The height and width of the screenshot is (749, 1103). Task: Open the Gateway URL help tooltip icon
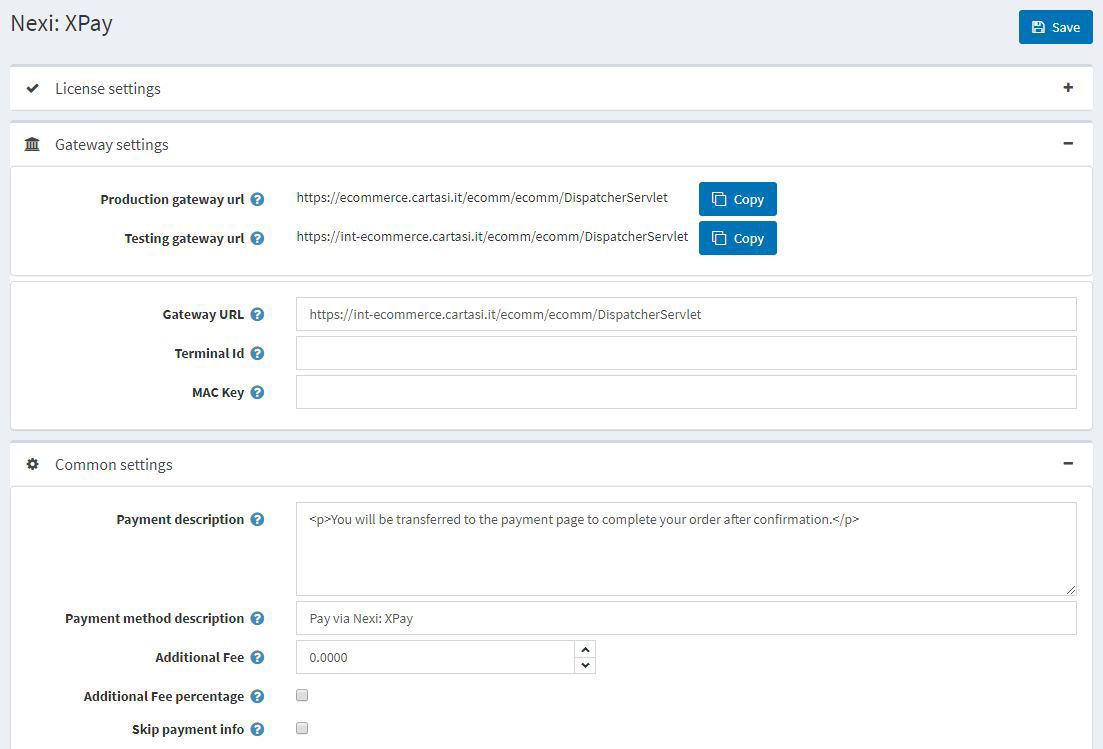point(257,314)
